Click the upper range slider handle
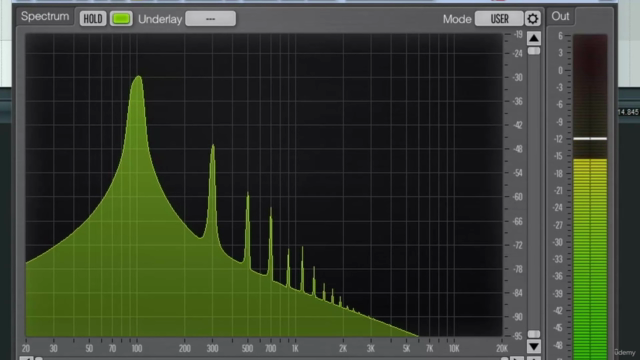640x360 pixels. [533, 51]
